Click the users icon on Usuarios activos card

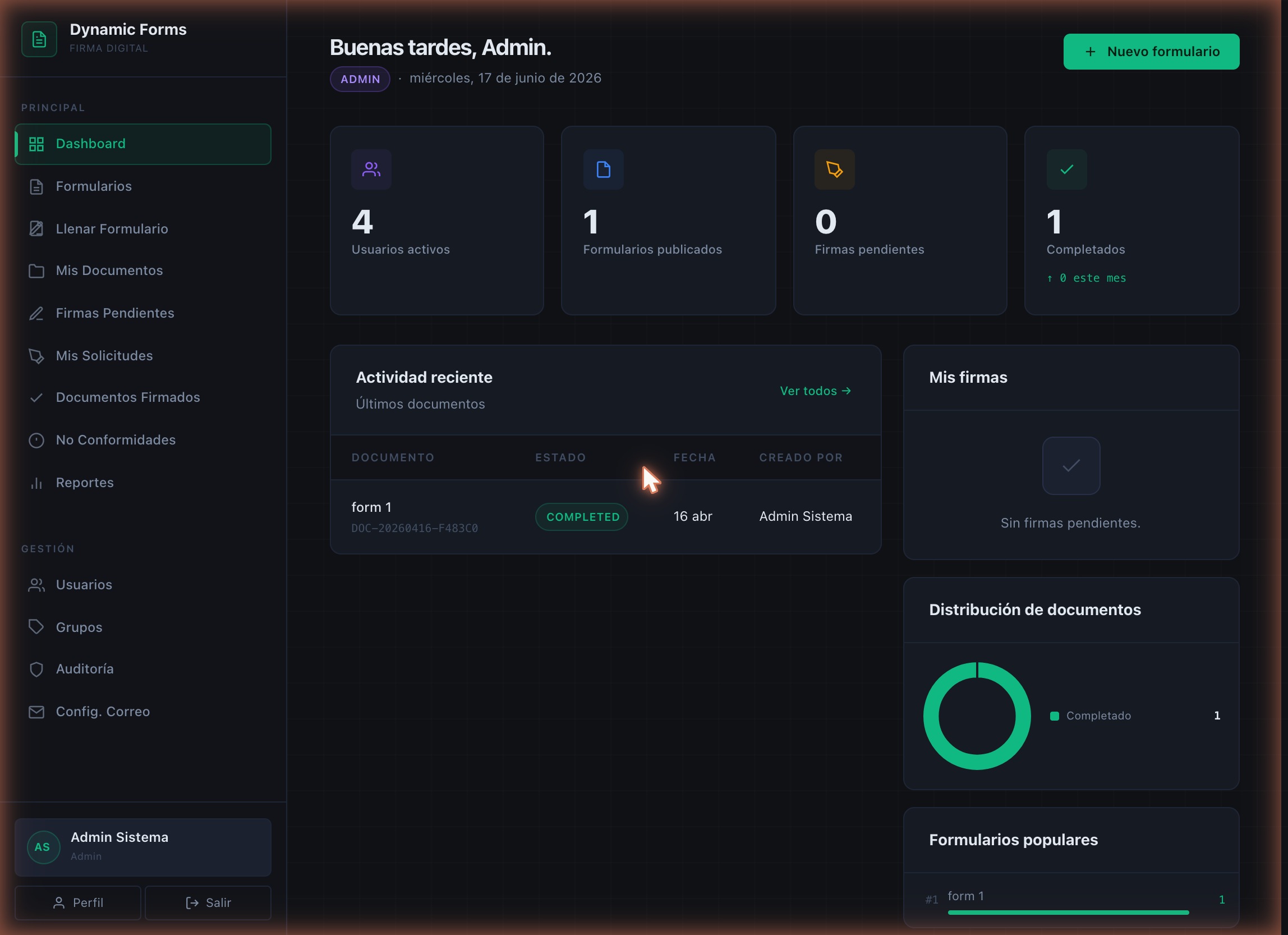pos(371,169)
